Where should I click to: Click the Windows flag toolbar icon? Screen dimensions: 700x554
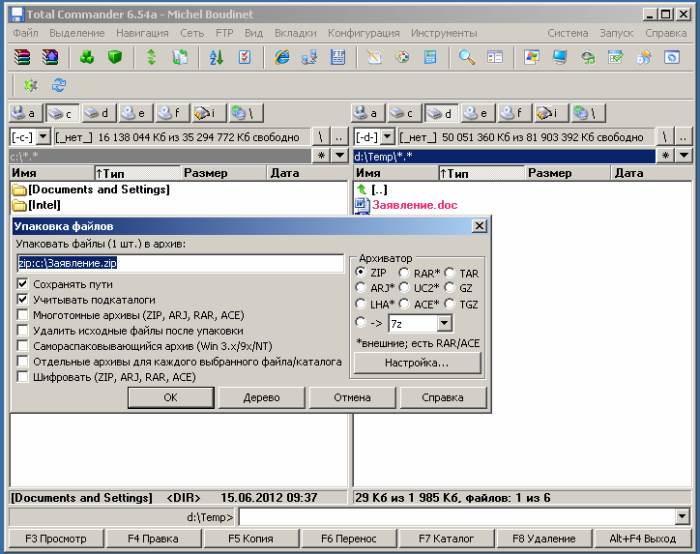(x=532, y=57)
